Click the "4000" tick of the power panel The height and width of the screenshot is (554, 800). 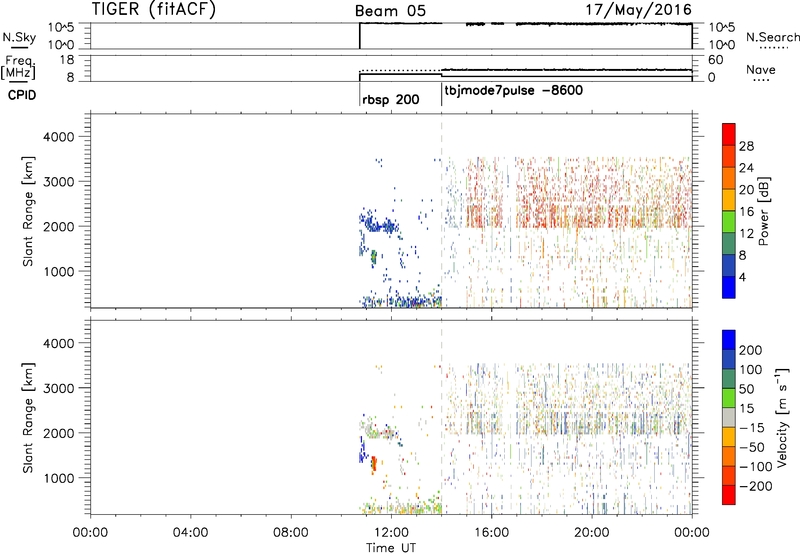pos(58,137)
